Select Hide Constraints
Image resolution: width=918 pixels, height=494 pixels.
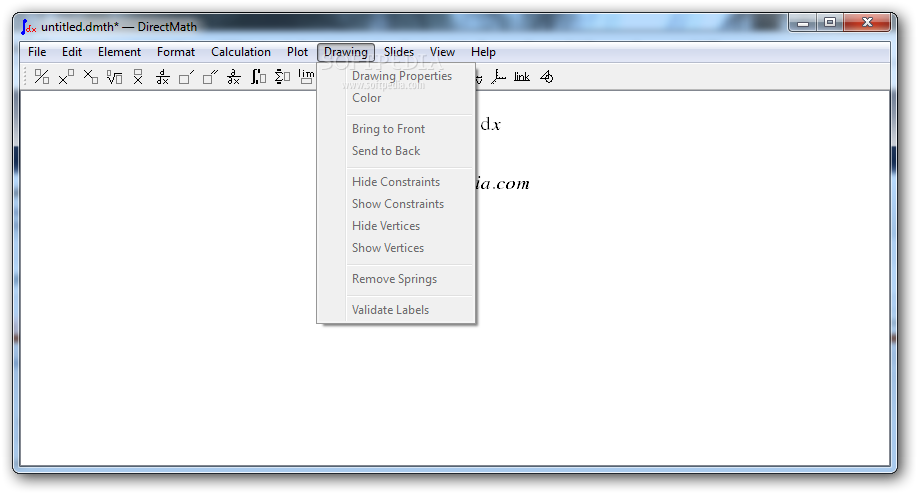pos(396,183)
